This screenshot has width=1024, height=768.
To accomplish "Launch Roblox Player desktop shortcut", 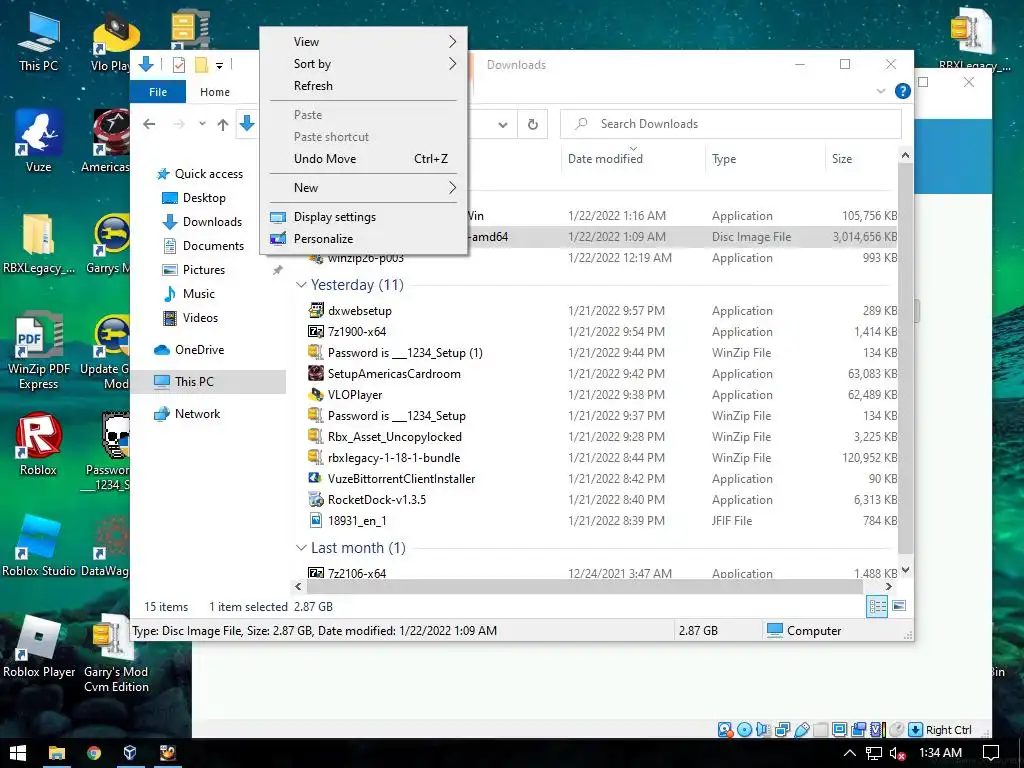I will [x=38, y=647].
